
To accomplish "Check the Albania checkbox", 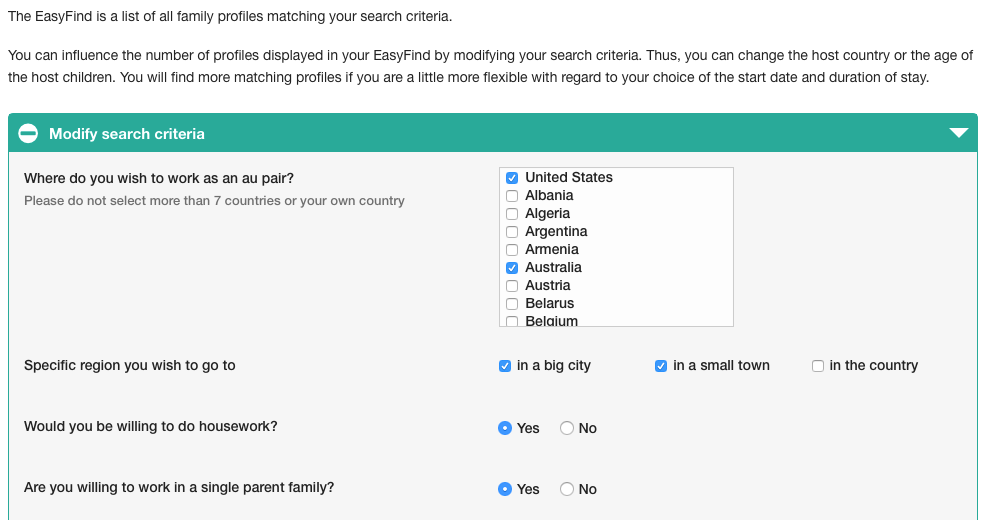I will [512, 196].
